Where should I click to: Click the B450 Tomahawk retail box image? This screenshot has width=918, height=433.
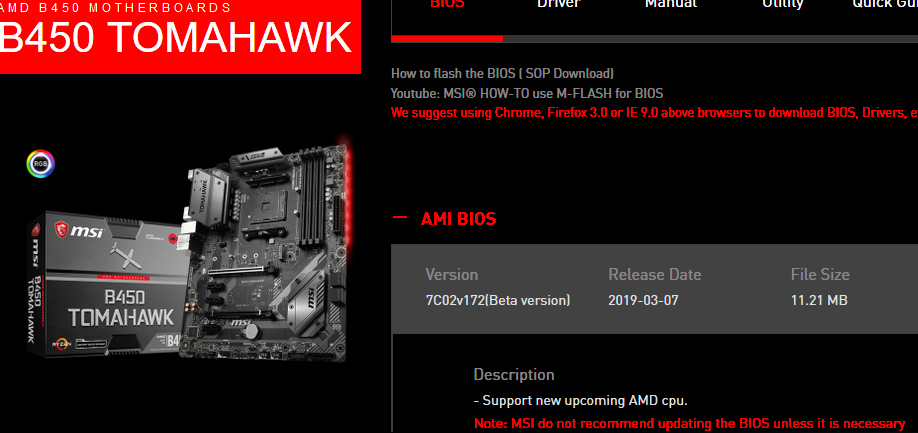[108, 285]
